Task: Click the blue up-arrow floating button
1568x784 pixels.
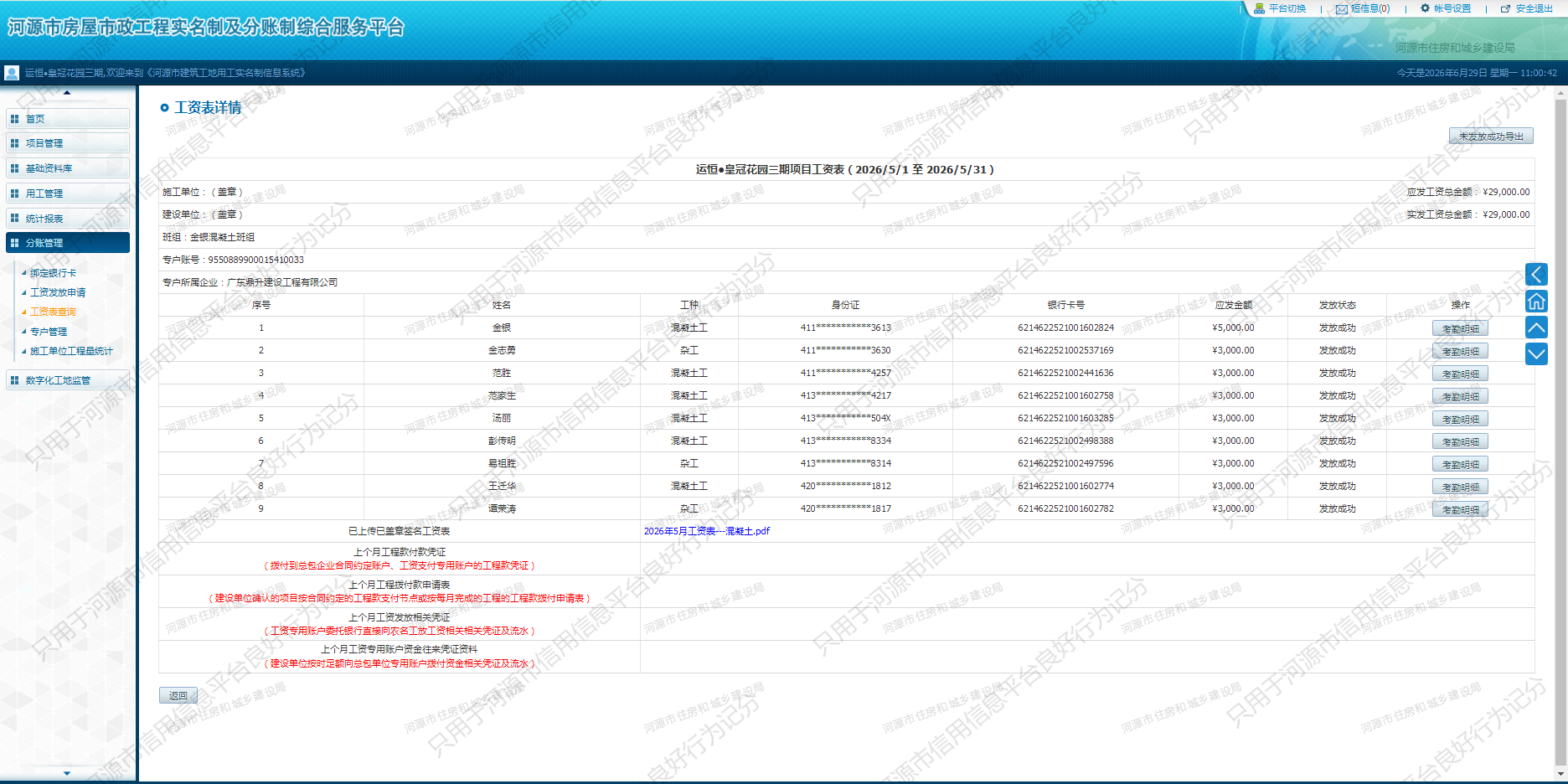Action: pyautogui.click(x=1536, y=328)
